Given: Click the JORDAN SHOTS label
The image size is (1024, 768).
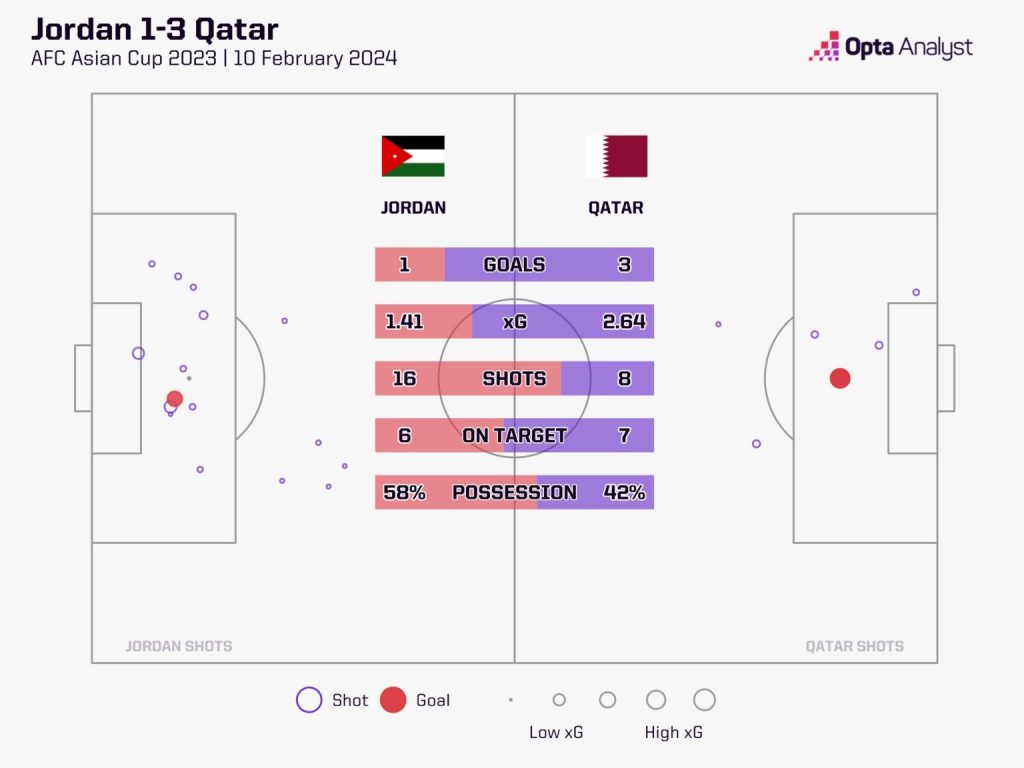Looking at the screenshot, I should [x=179, y=646].
